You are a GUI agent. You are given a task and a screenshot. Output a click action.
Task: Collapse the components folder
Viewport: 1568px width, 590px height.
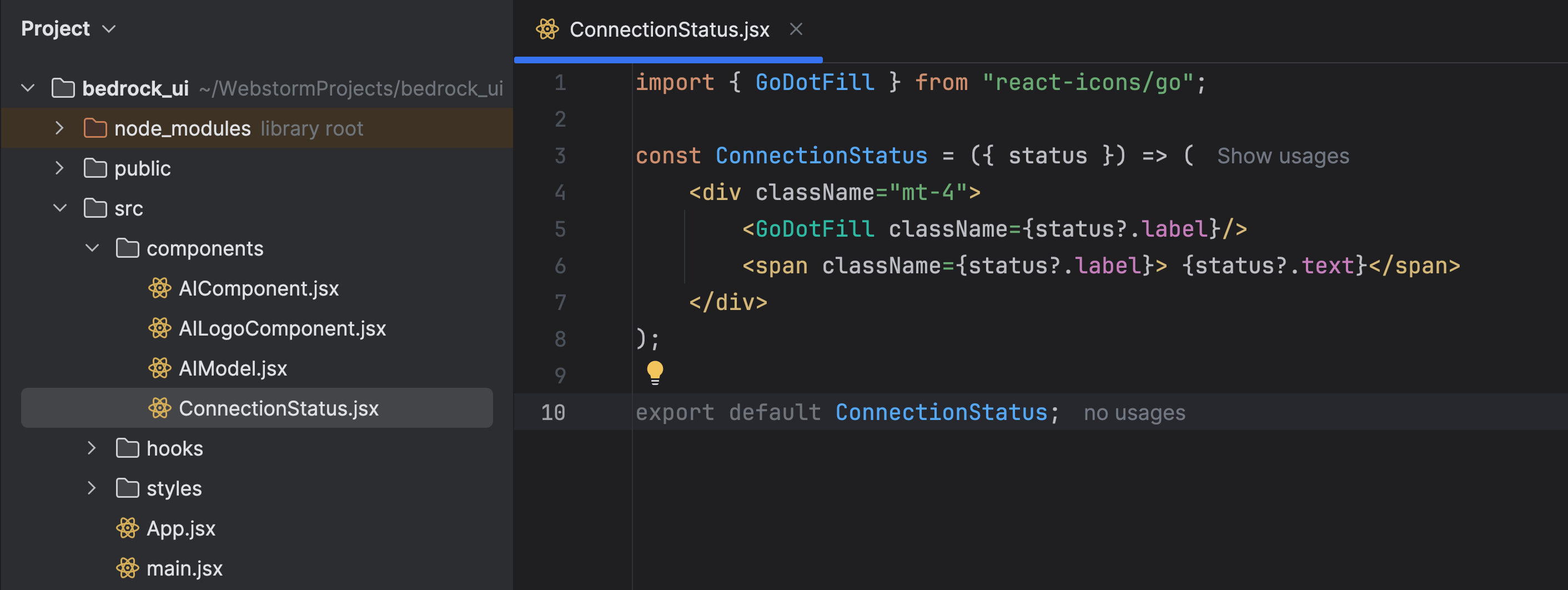[92, 248]
